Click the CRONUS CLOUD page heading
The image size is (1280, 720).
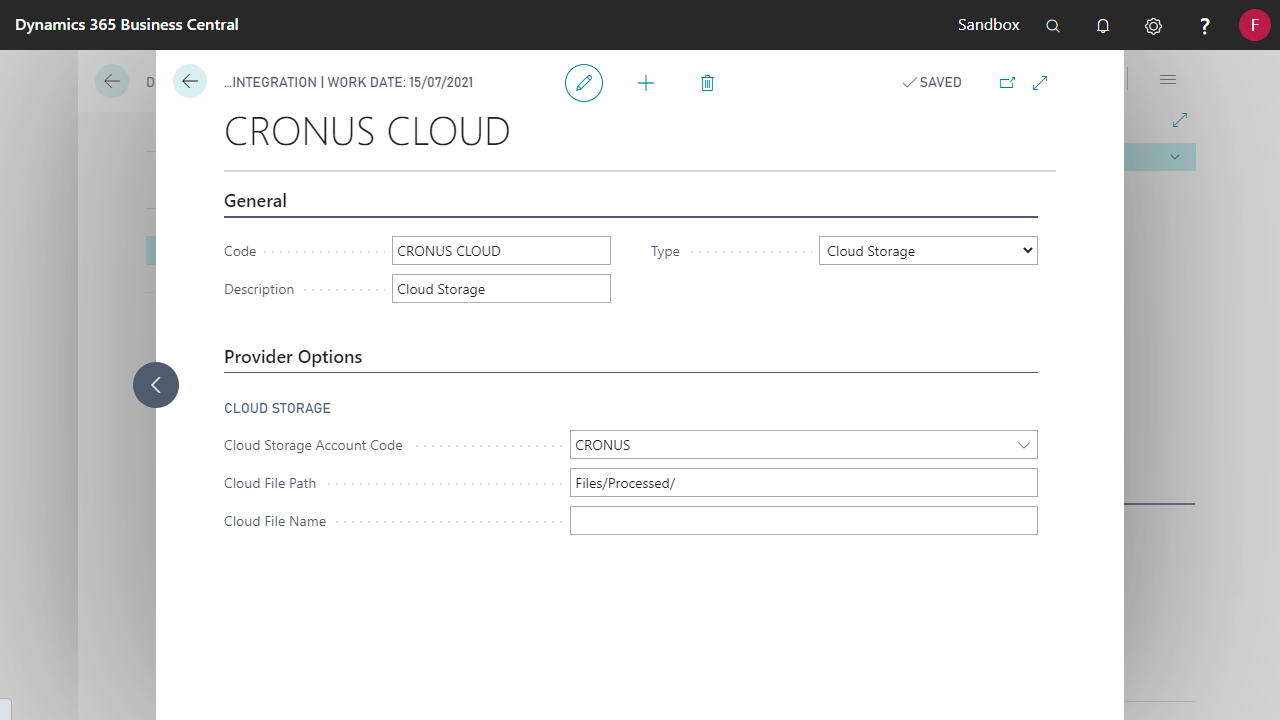point(367,132)
